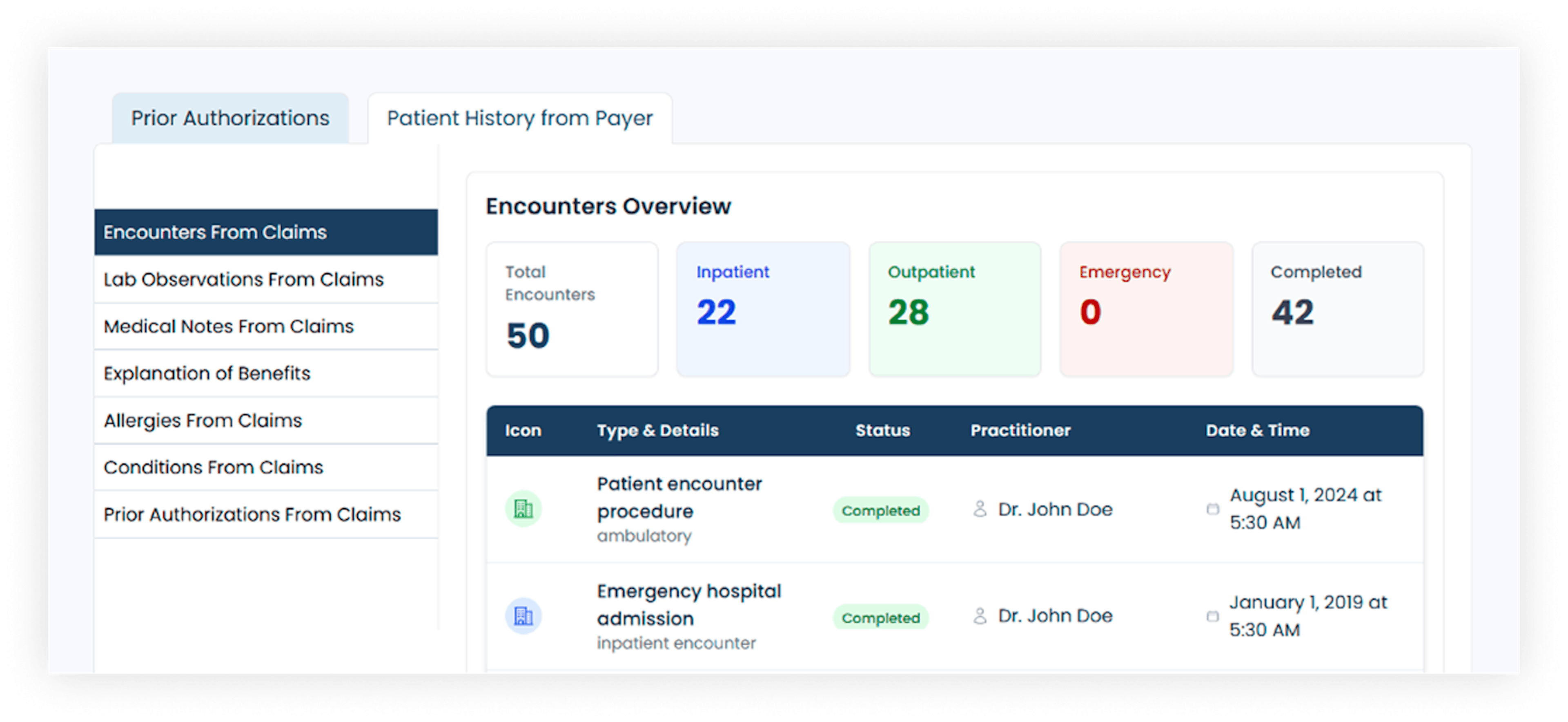The image size is (1568, 722).
Task: Open Lab Observations From Claims
Action: [x=266, y=279]
